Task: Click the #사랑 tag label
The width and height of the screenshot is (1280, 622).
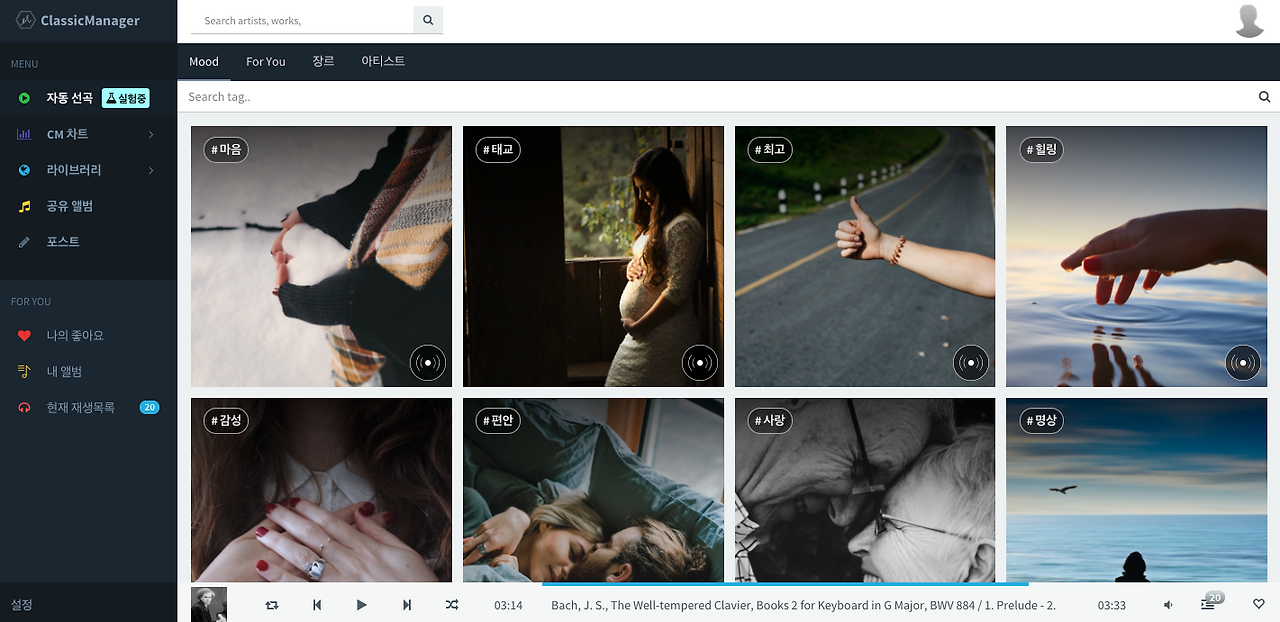Action: click(x=770, y=421)
